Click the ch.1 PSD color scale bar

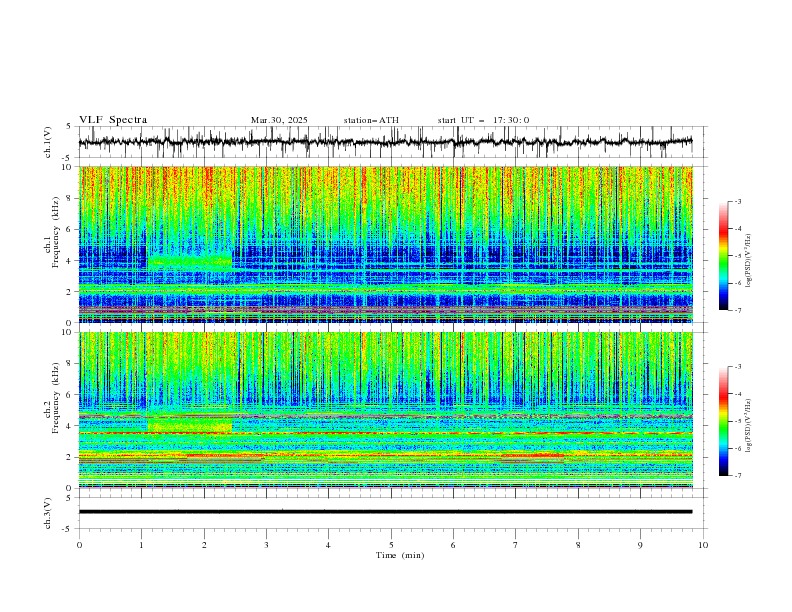[x=723, y=256]
